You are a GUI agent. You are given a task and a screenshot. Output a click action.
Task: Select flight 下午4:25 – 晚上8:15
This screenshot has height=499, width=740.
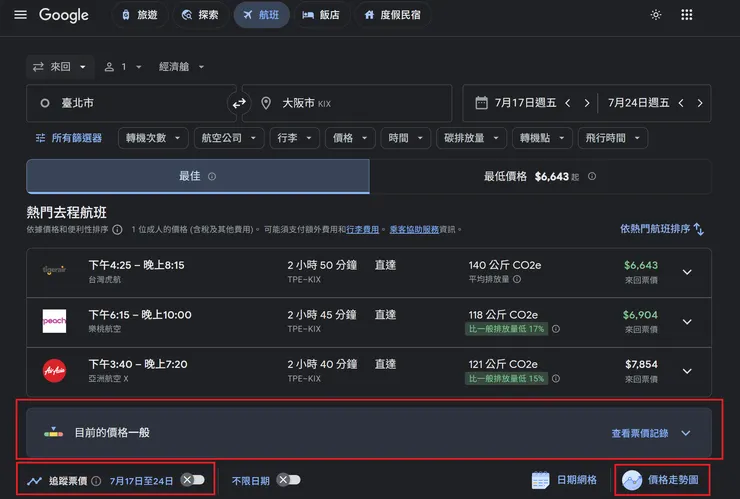click(x=369, y=272)
